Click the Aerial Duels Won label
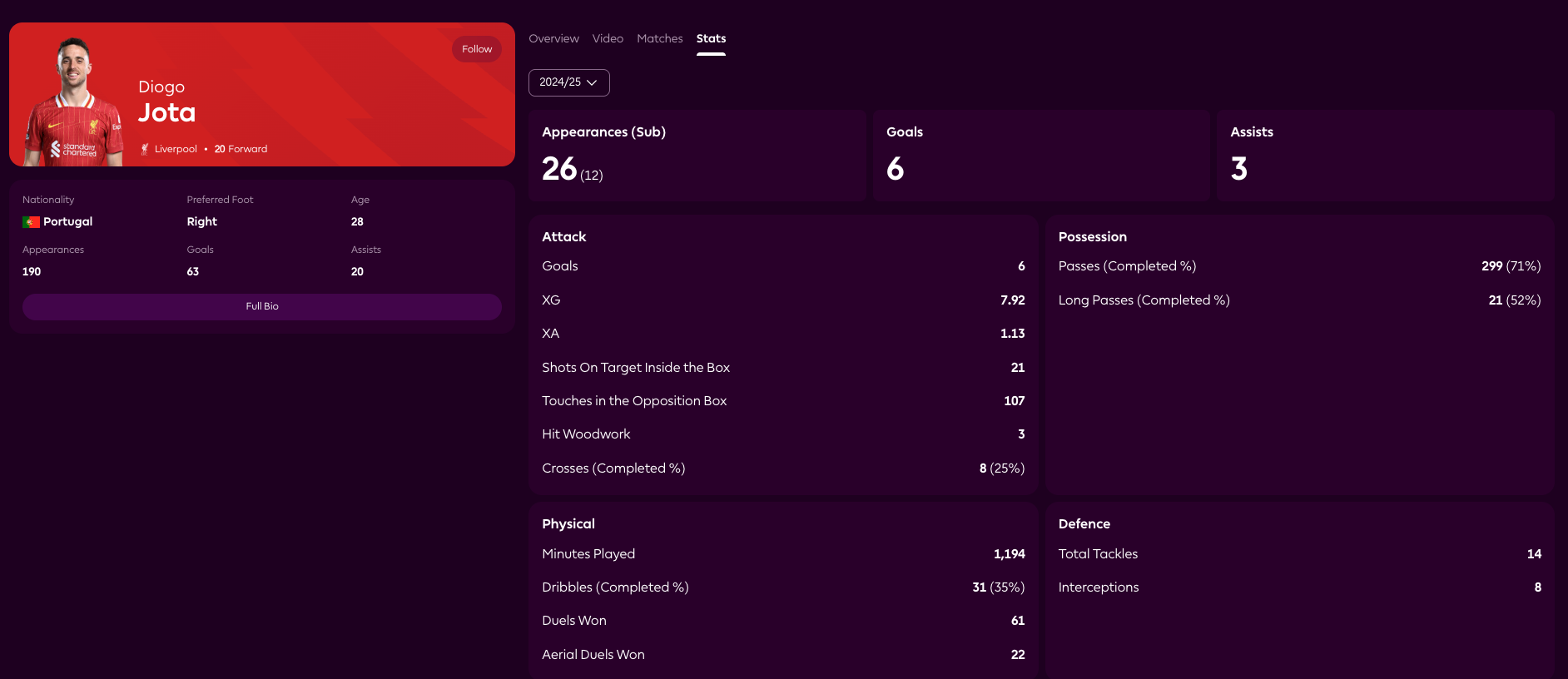 pyautogui.click(x=593, y=654)
